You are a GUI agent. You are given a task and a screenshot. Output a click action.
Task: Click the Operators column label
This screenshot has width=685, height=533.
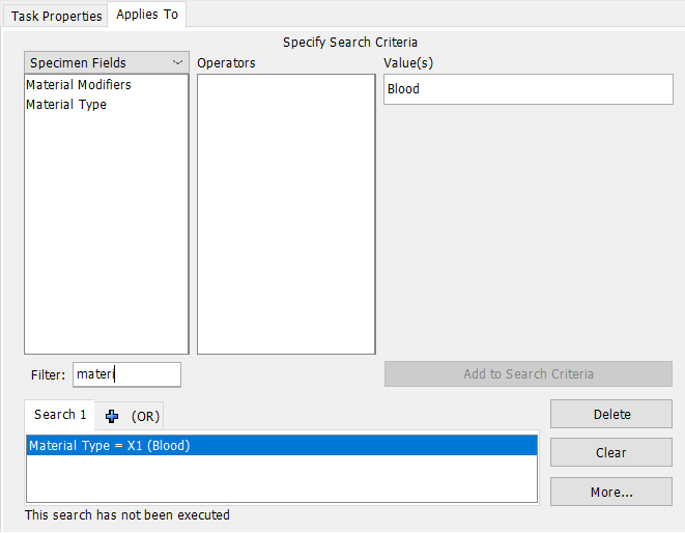tap(226, 63)
